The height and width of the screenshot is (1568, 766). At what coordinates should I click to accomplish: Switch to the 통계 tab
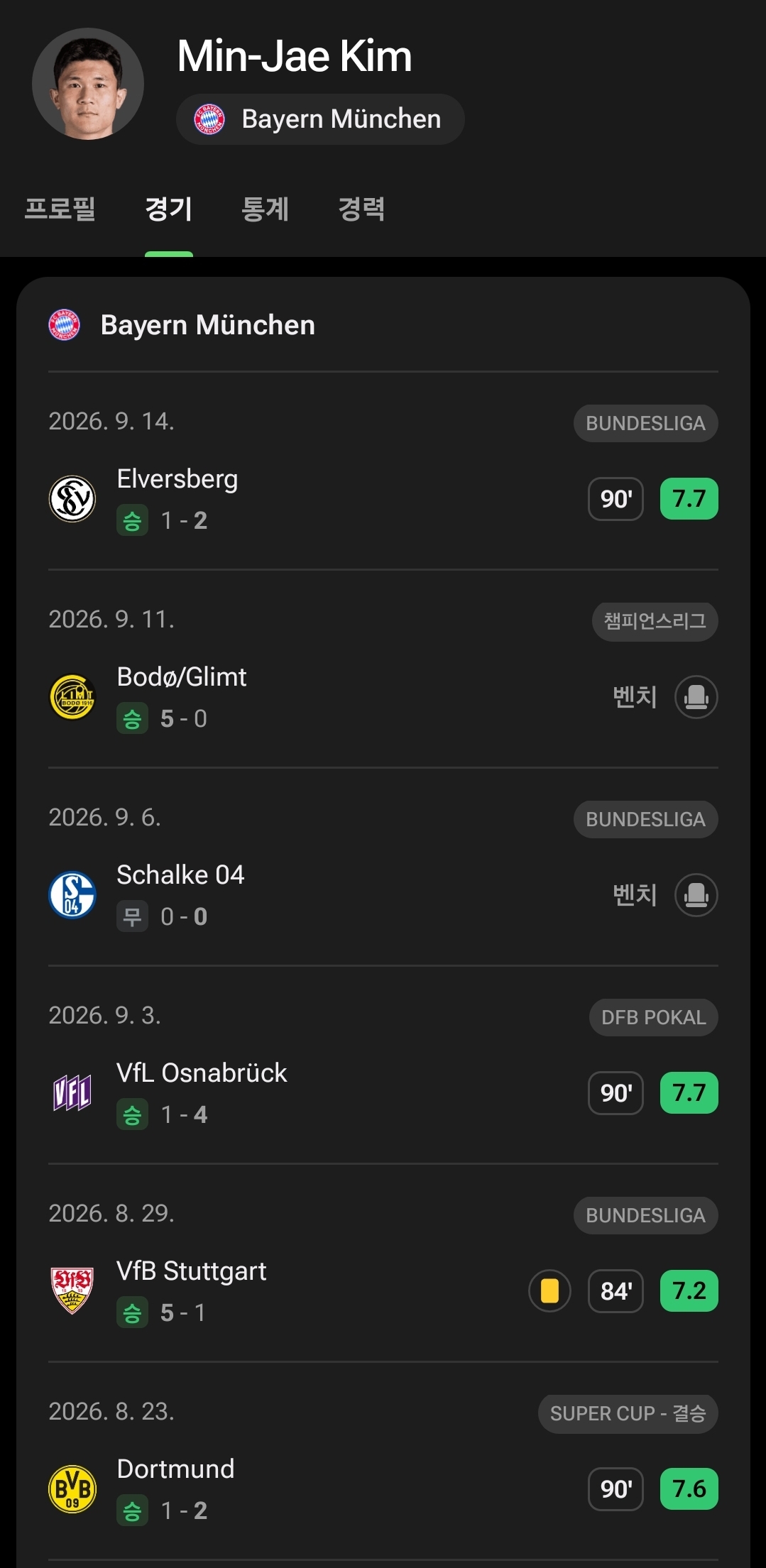[x=265, y=209]
